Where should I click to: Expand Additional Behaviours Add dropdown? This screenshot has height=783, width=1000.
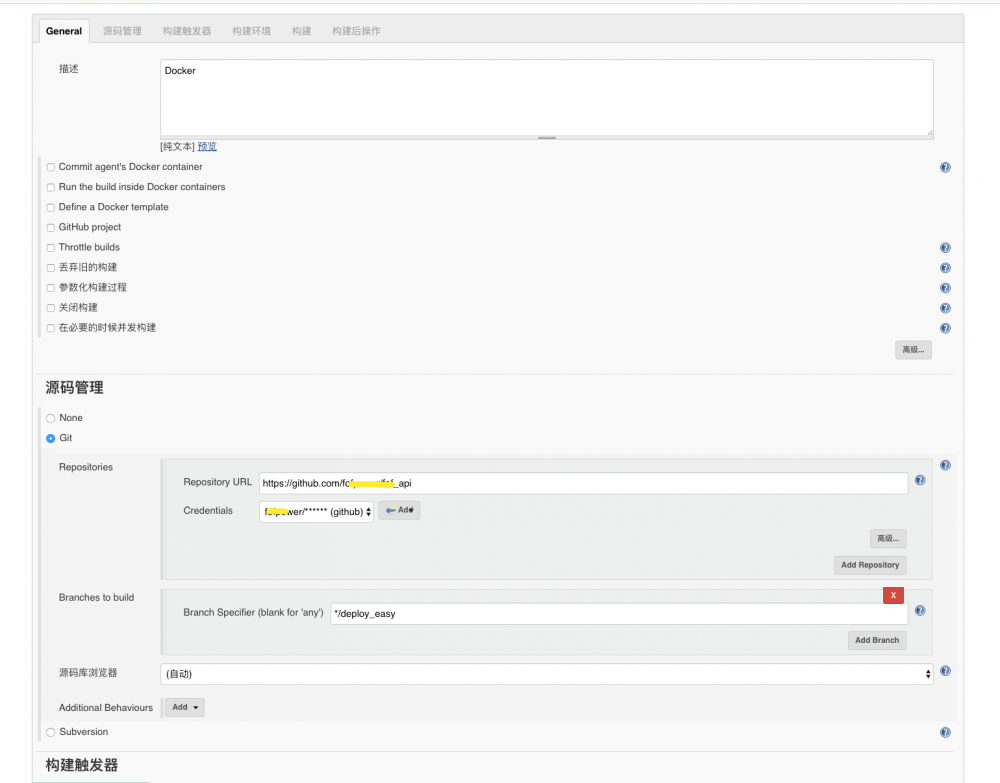click(184, 707)
